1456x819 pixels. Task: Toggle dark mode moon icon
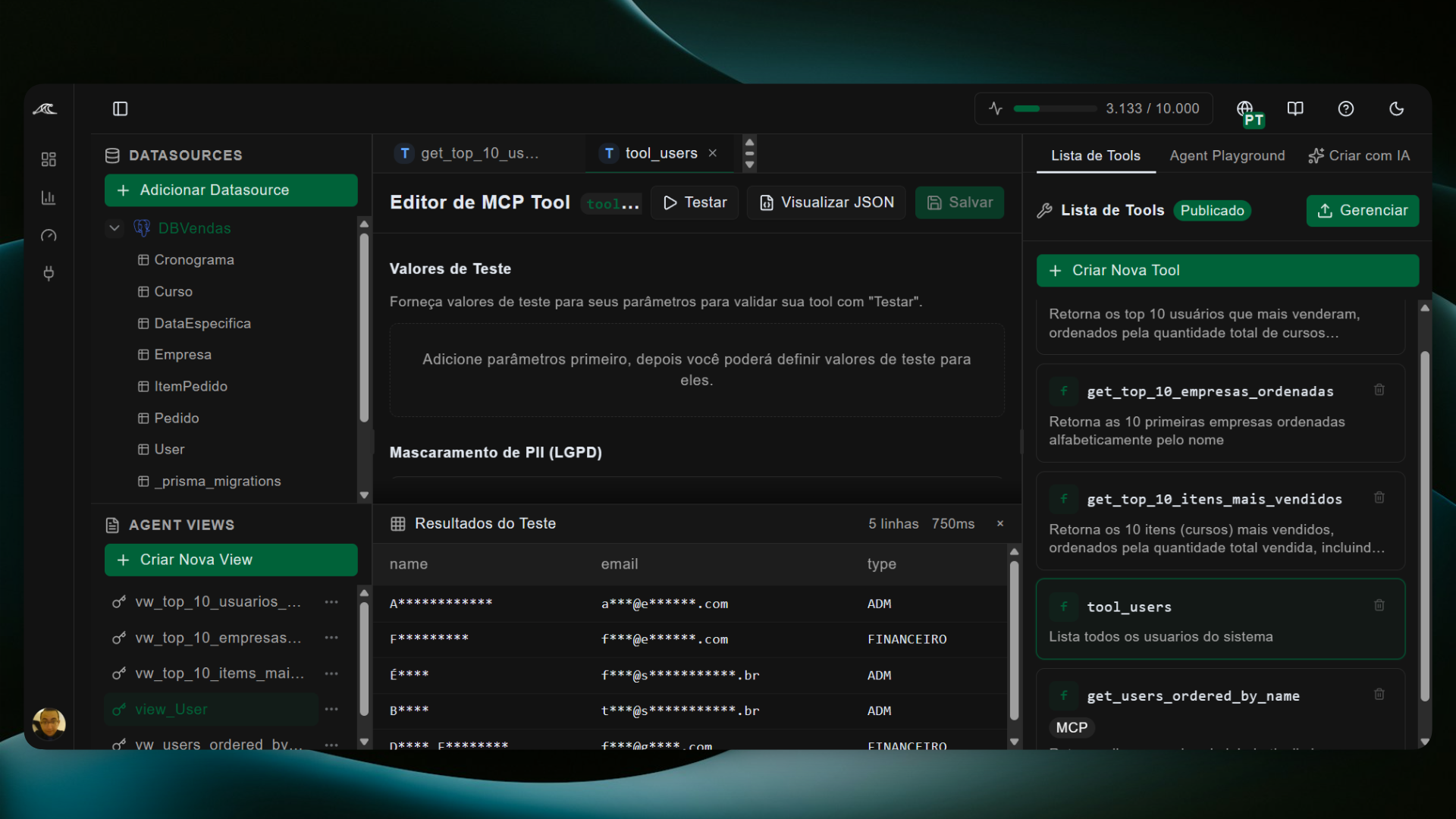tap(1396, 108)
